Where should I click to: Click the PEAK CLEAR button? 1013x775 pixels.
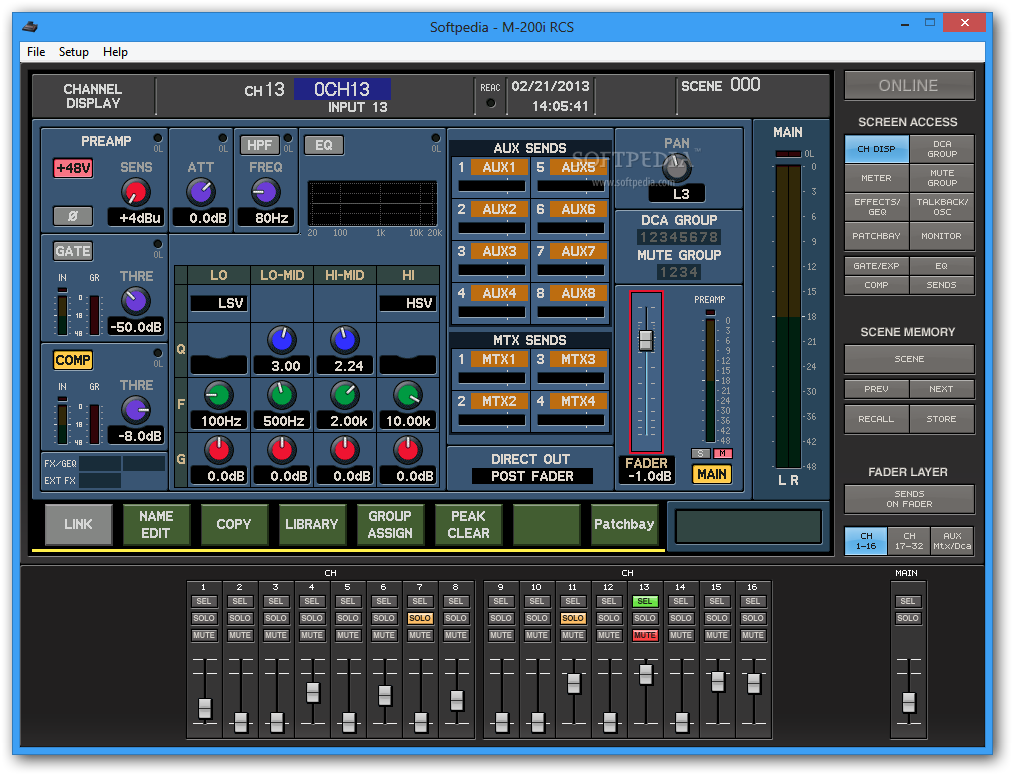[468, 524]
